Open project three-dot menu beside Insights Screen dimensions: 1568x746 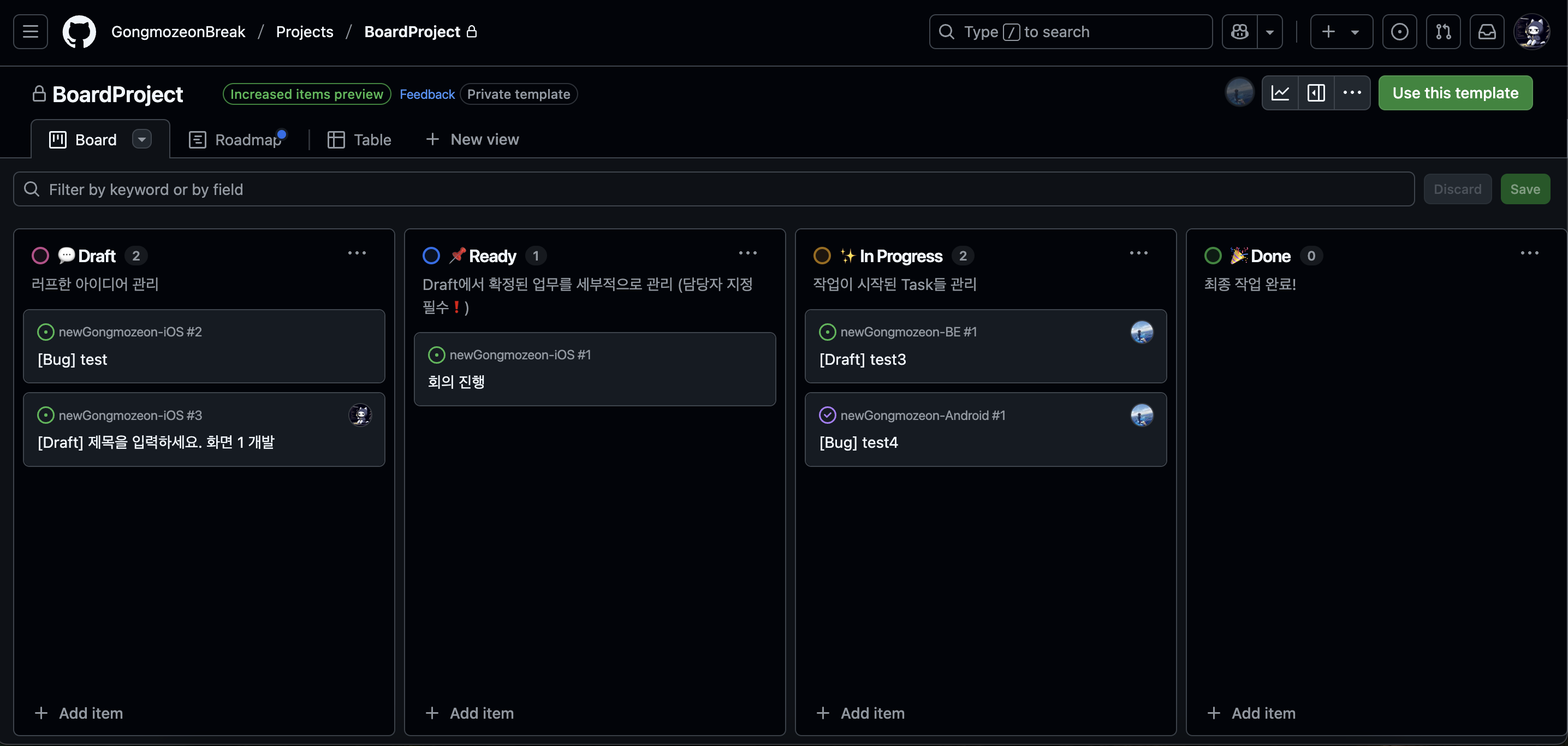[x=1352, y=93]
